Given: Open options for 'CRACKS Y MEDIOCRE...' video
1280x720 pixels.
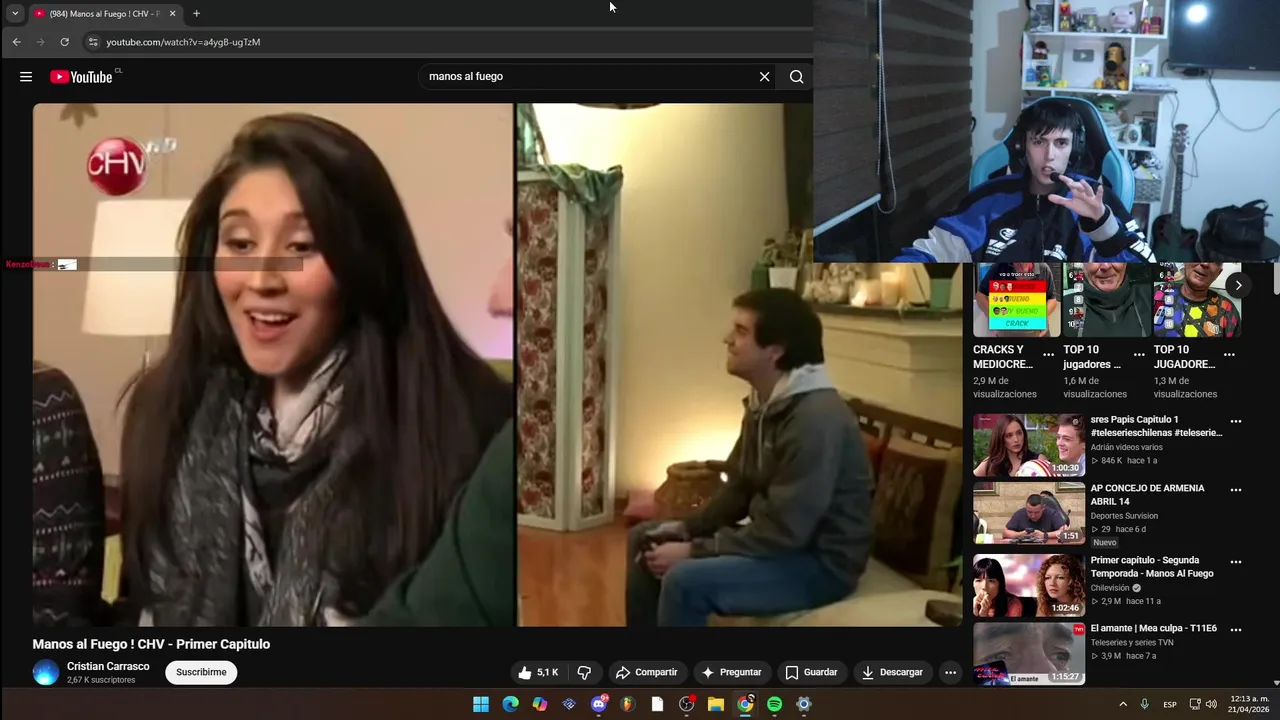Looking at the screenshot, I should [1048, 355].
